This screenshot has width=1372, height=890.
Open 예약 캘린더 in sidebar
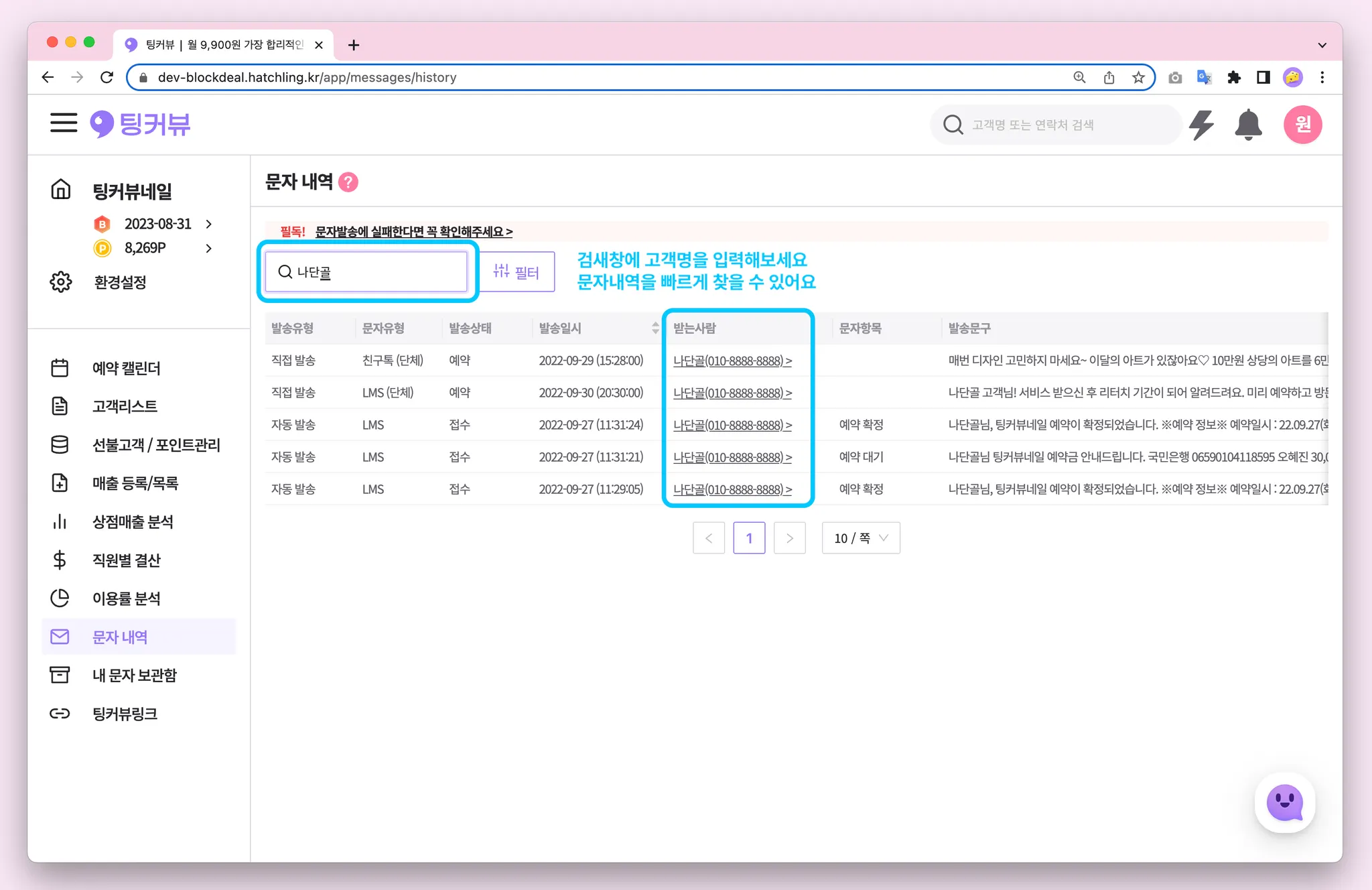click(126, 368)
